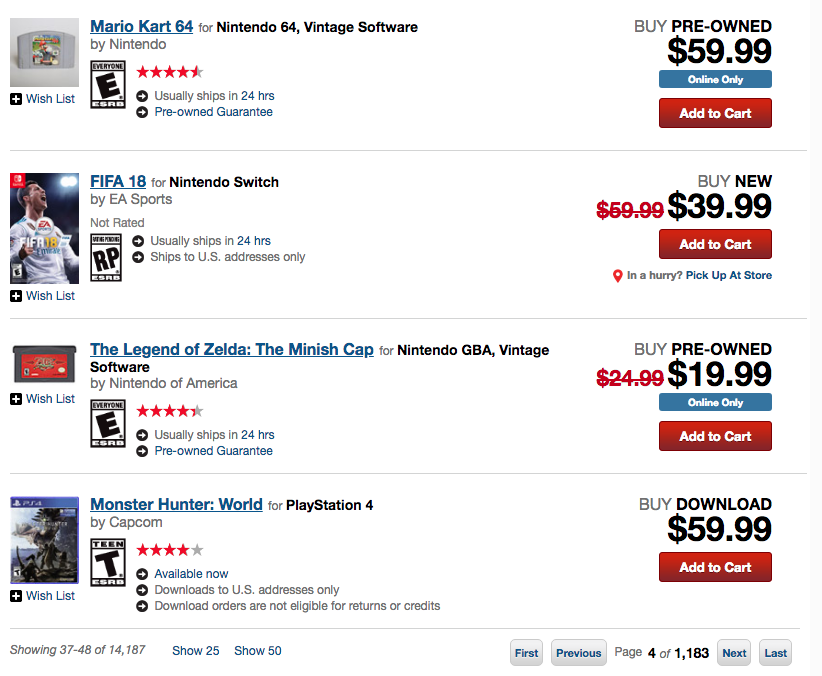Viewport: 822px width, 676px height.
Task: Click the Wish List plus icon under FIFA 18
Action: tap(16, 296)
